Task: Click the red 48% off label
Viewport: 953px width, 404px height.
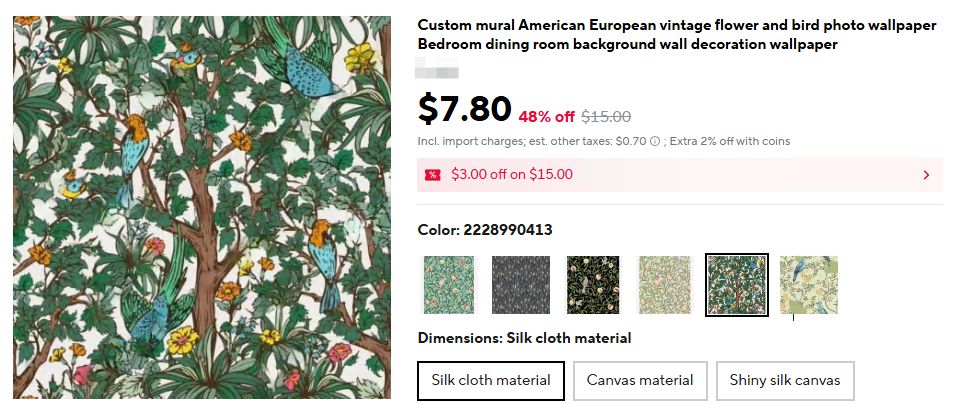Action: [546, 116]
